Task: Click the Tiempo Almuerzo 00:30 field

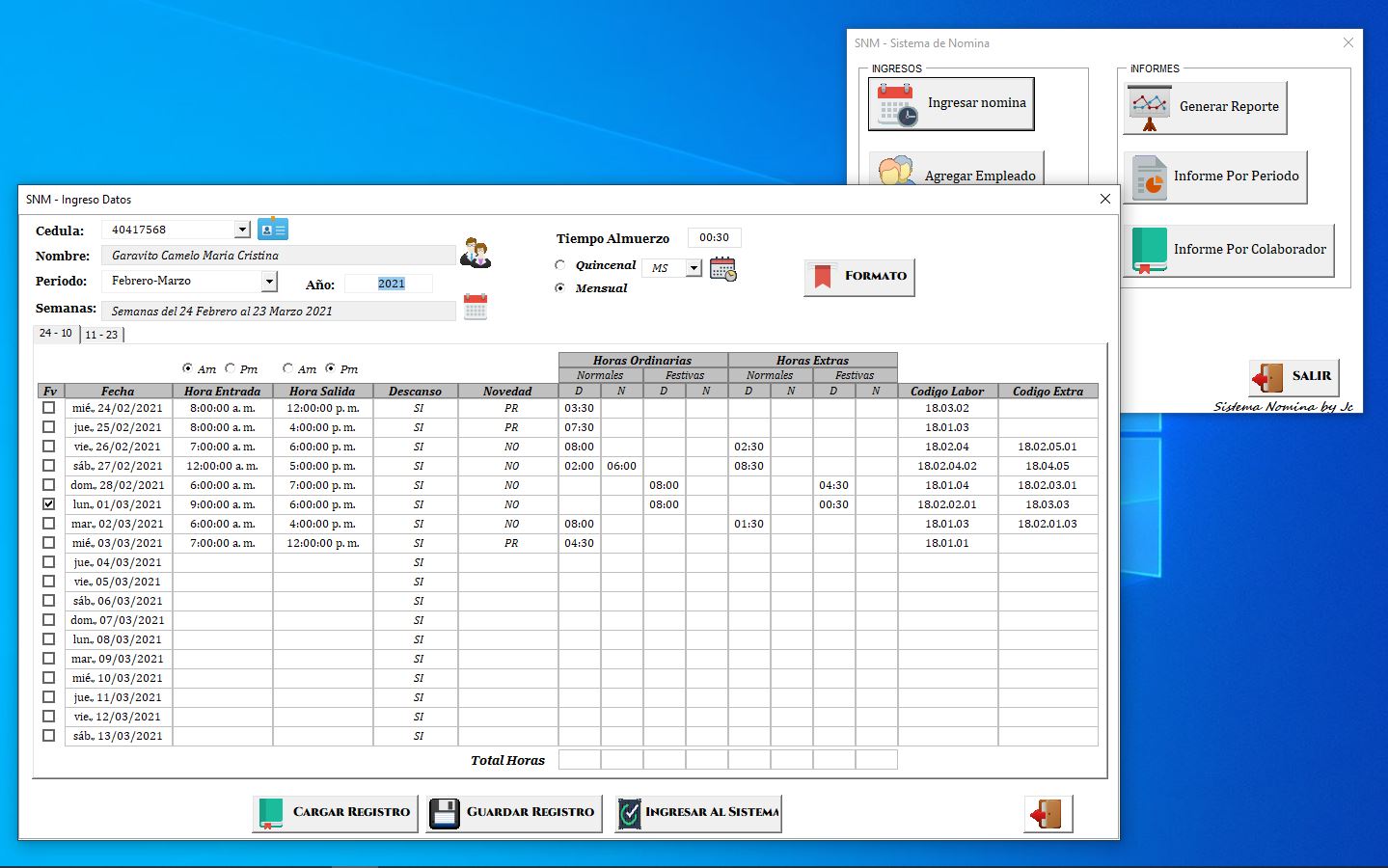Action: (x=715, y=237)
